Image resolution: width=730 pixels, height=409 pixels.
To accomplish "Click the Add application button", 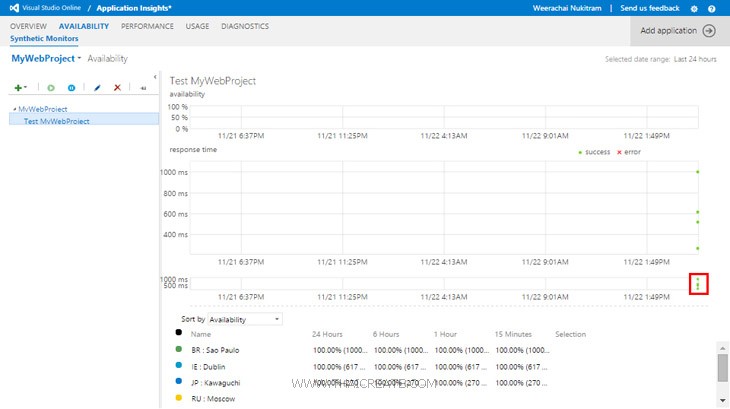I will 680,31.
